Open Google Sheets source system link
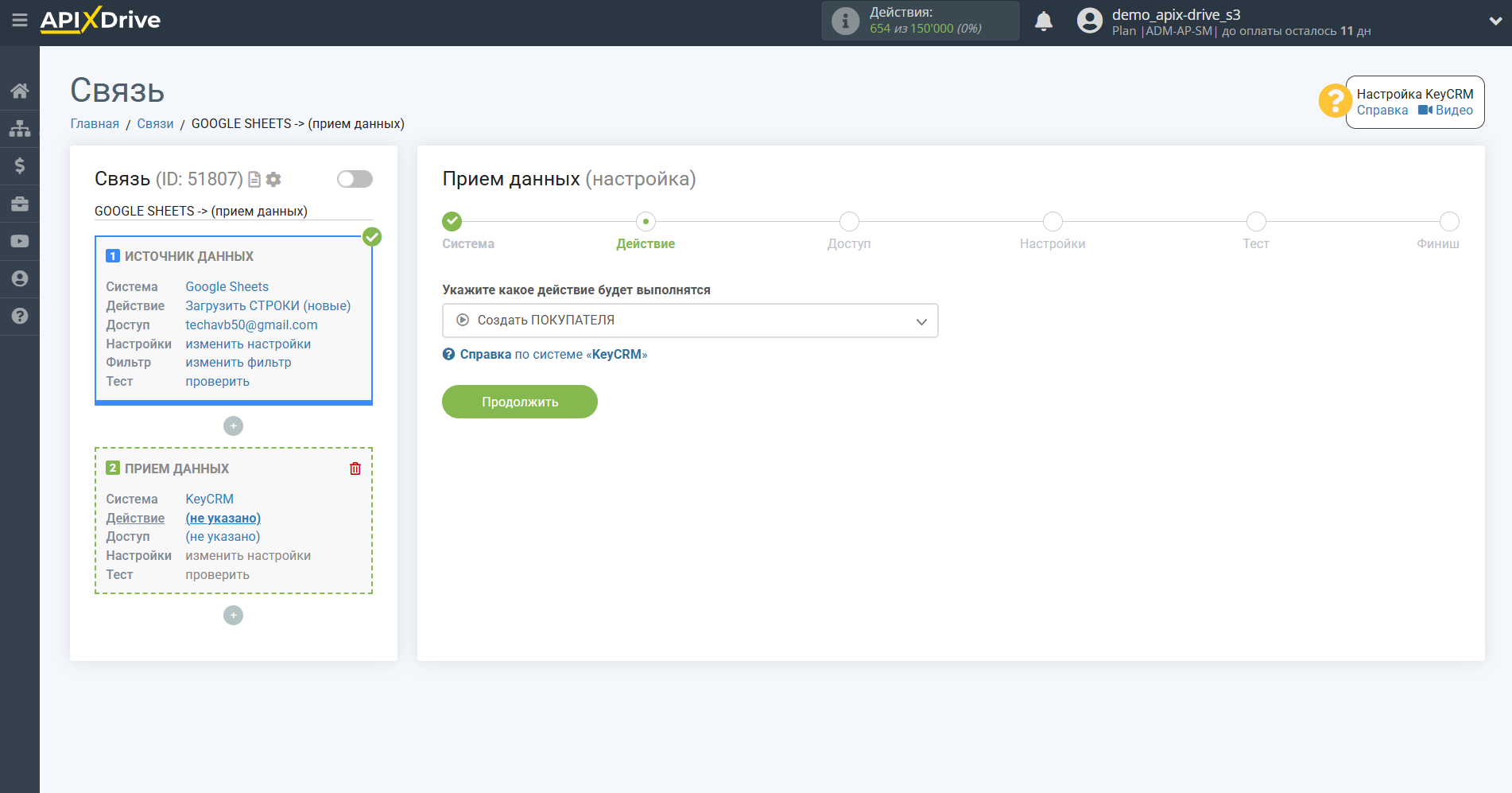The width and height of the screenshot is (1512, 793). (227, 286)
